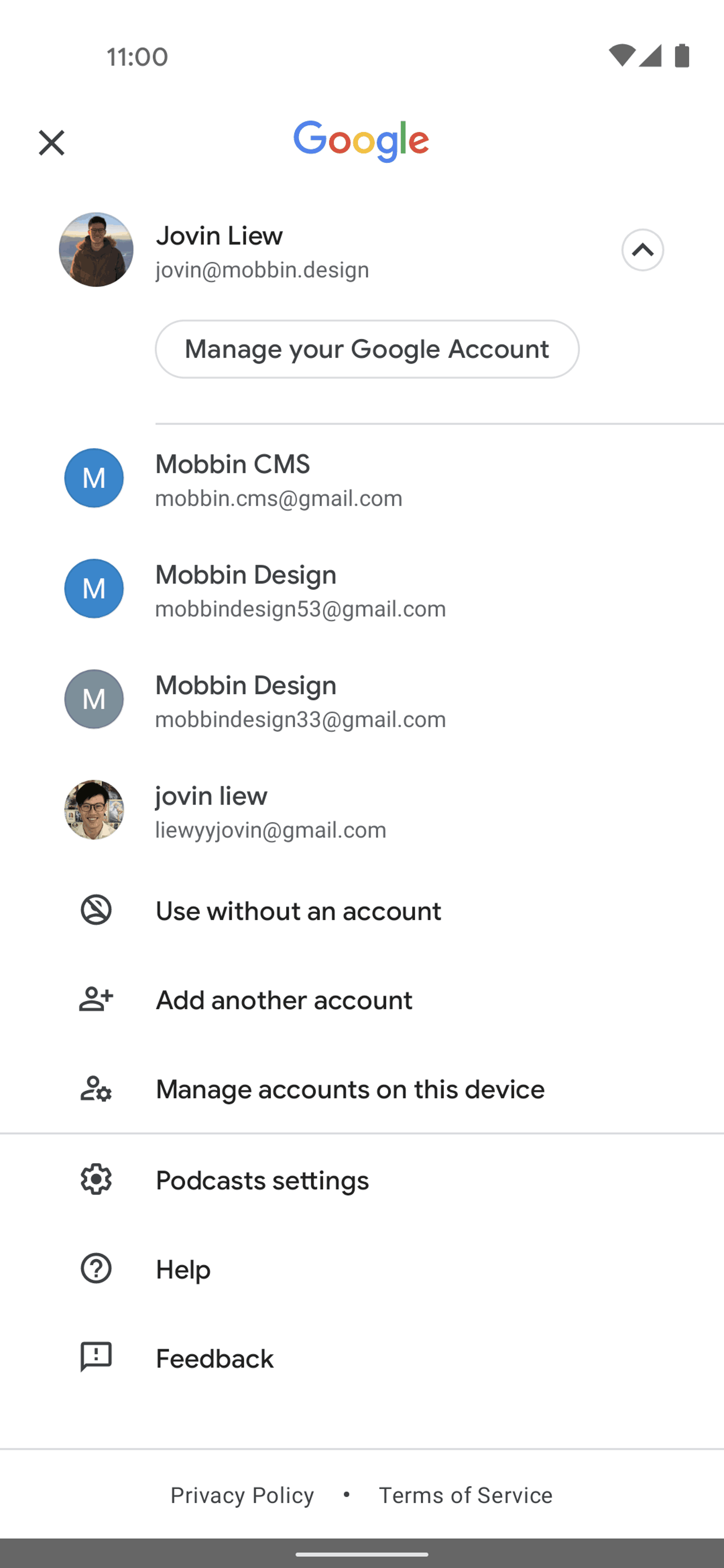Open Manage accounts on this device
Image resolution: width=724 pixels, height=1568 pixels.
point(362,1089)
